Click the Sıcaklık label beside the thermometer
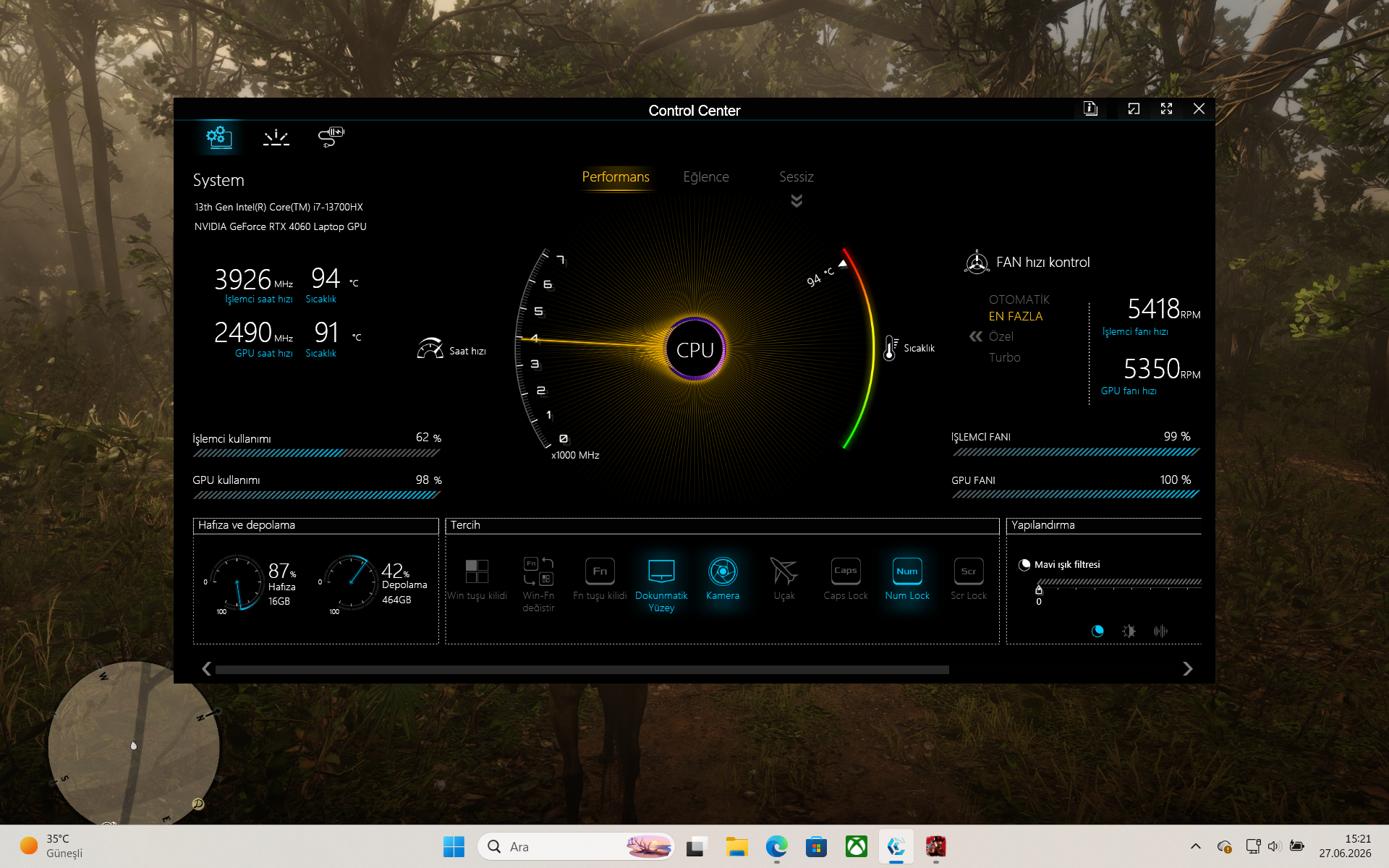 coord(919,349)
